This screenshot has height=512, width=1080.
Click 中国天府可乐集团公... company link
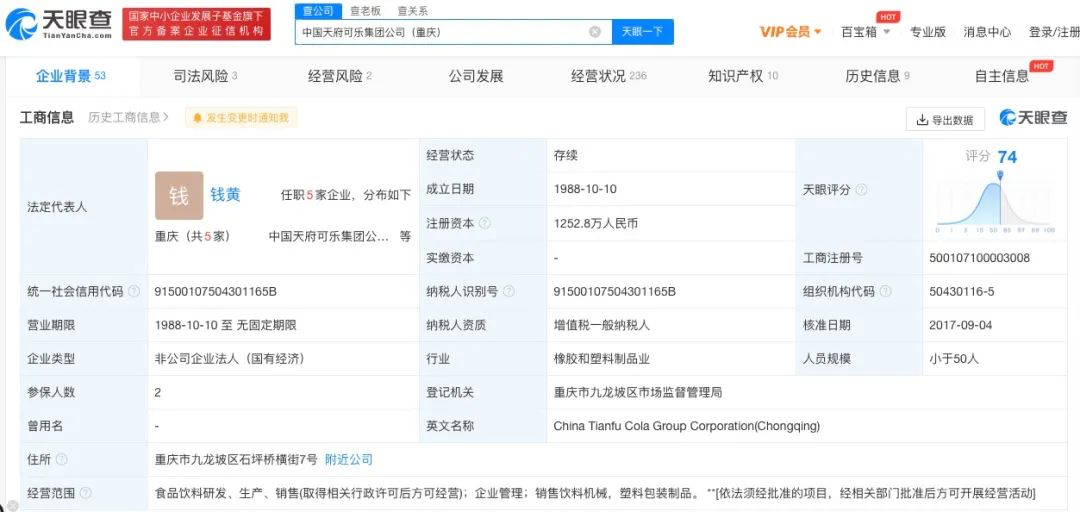[329, 236]
